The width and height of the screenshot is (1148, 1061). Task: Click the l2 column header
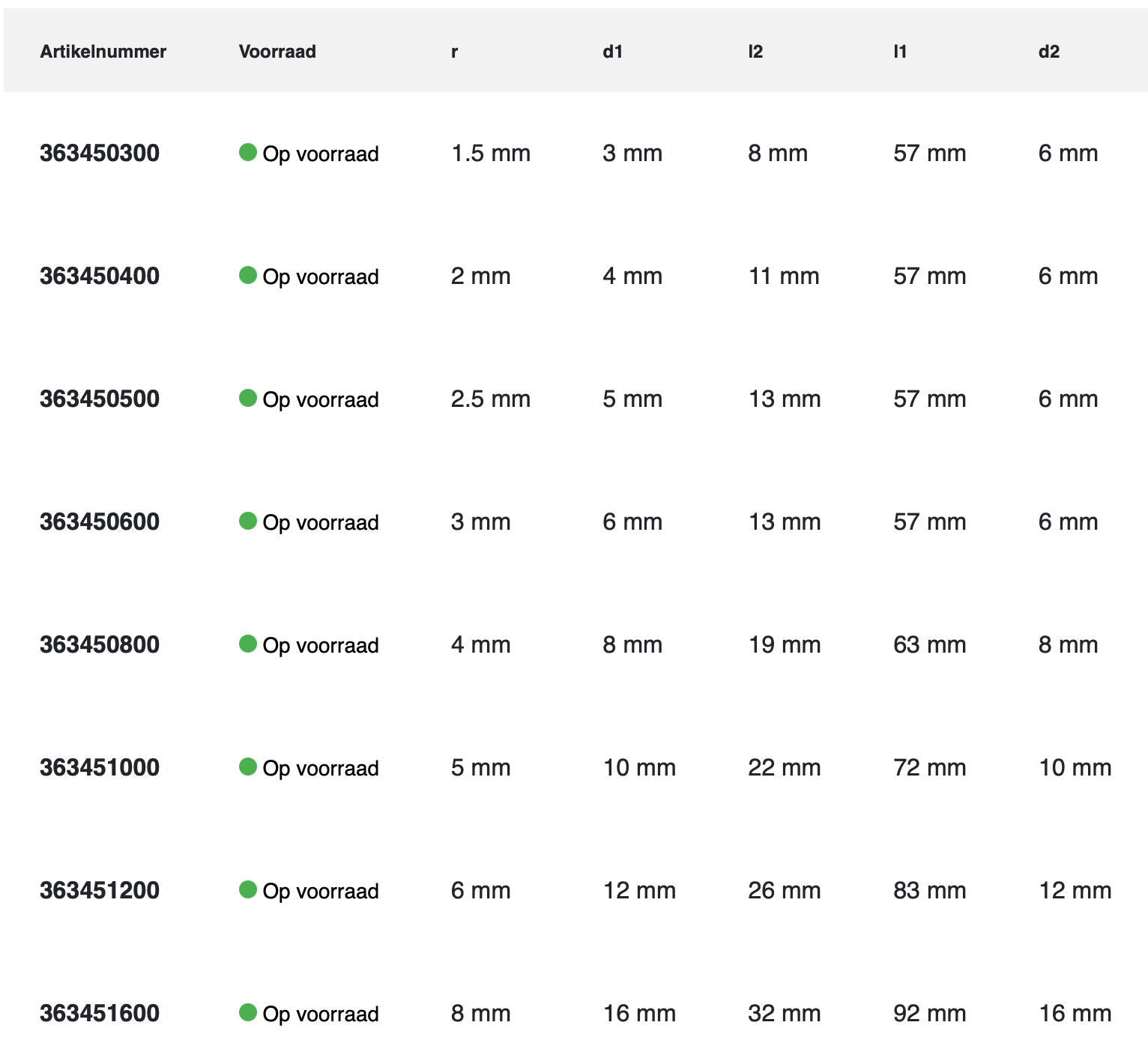(x=755, y=52)
